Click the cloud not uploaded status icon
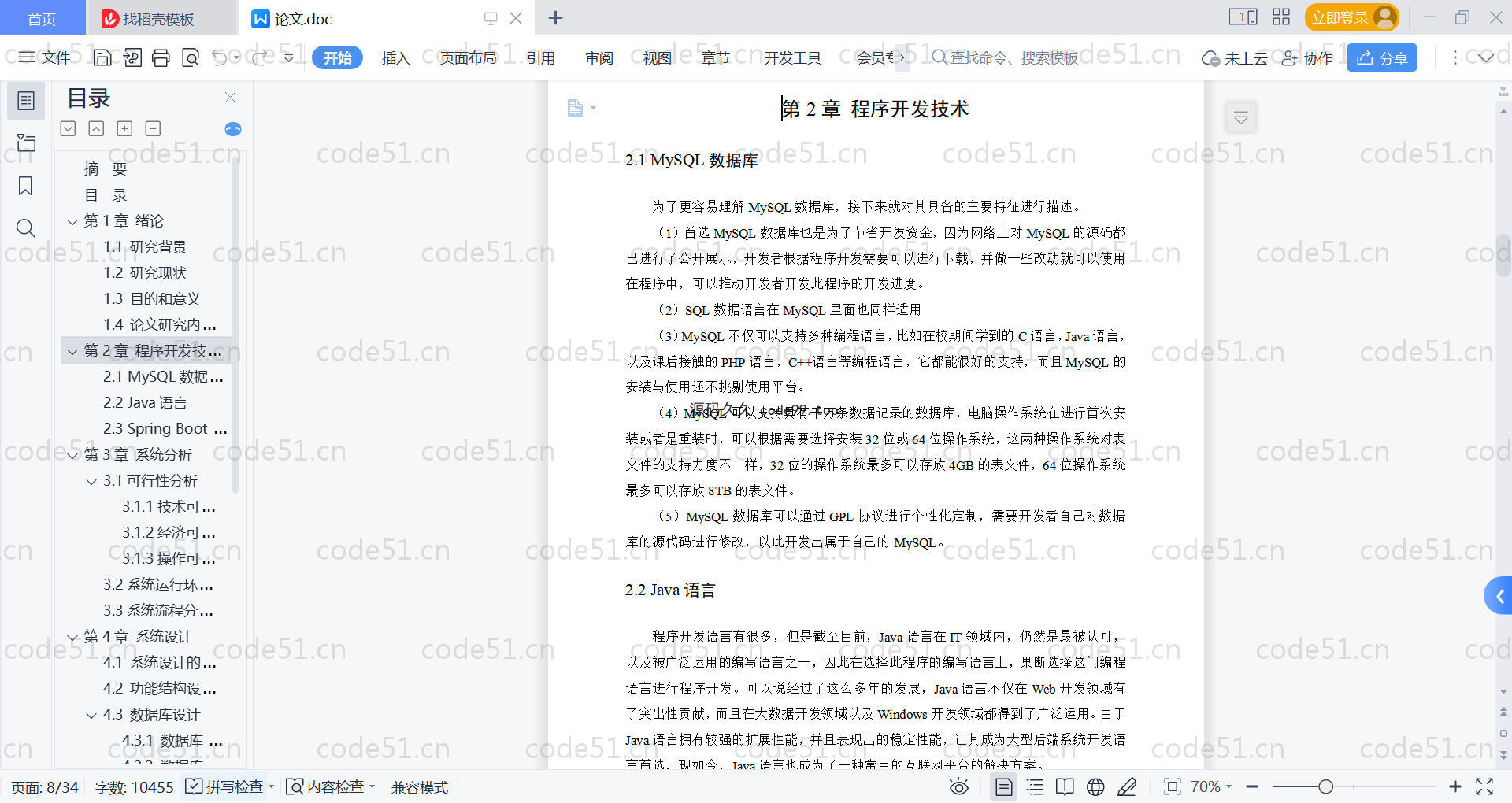Viewport: 1512px width, 803px height. (1210, 58)
